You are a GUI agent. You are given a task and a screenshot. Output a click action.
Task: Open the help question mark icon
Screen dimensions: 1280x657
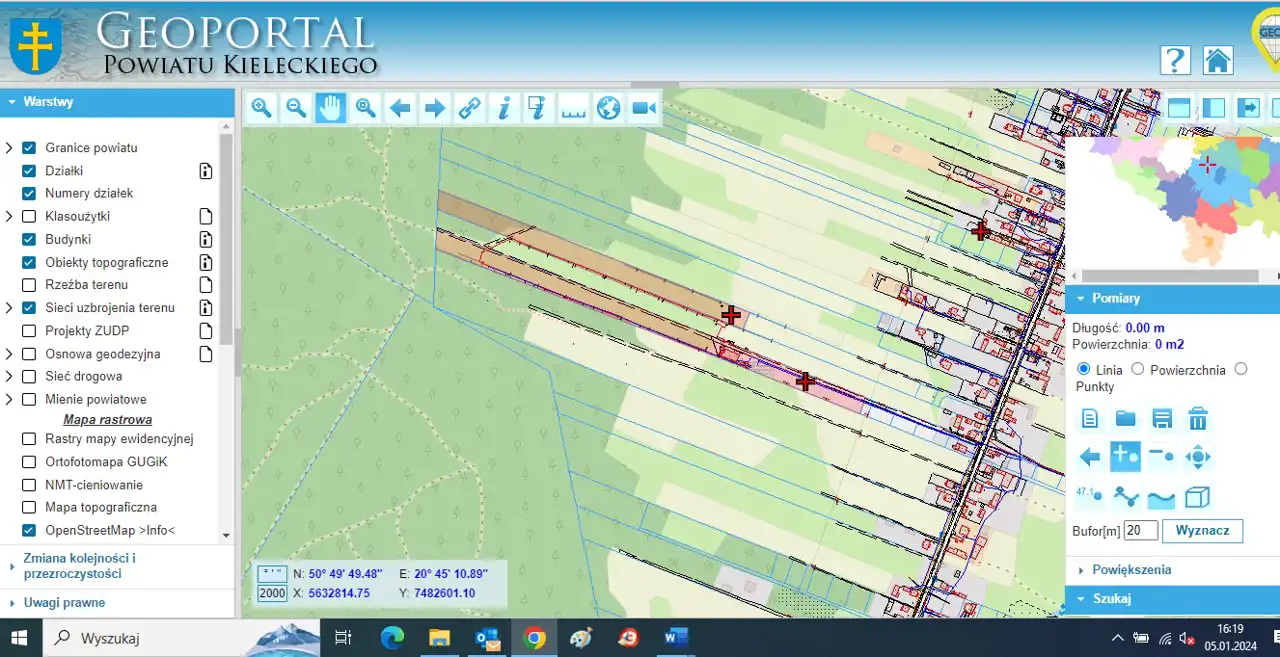tap(1175, 60)
